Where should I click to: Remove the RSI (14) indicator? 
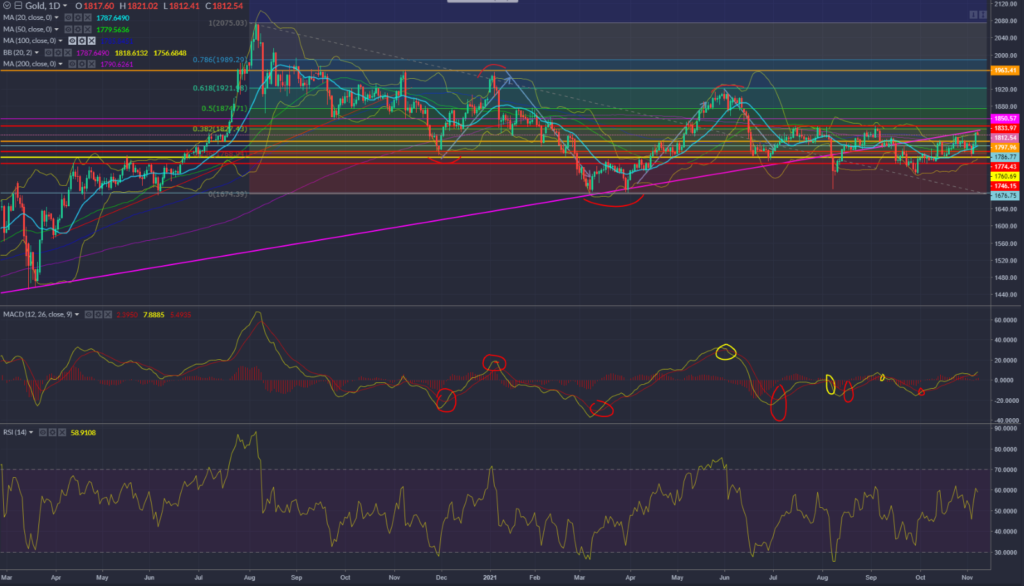tap(60, 432)
